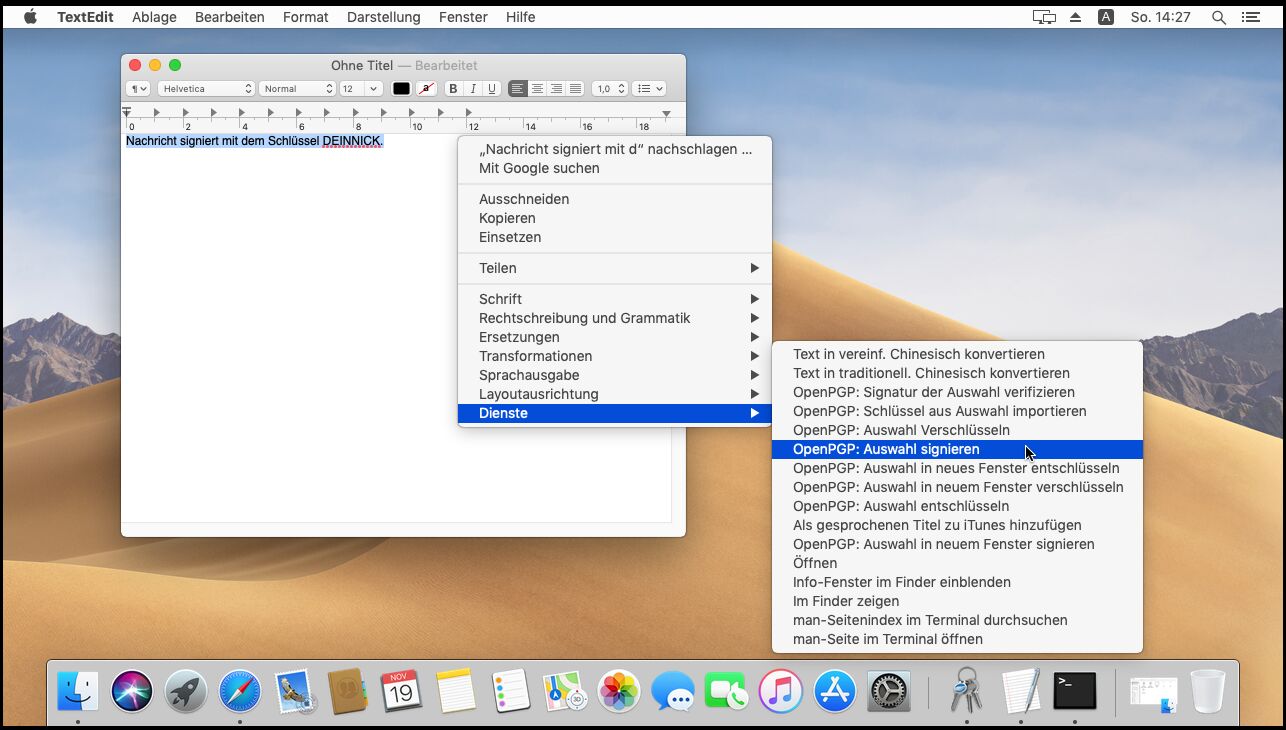Viewport: 1286px width, 730px height.
Task: Toggle italic formatting
Action: [x=473, y=89]
